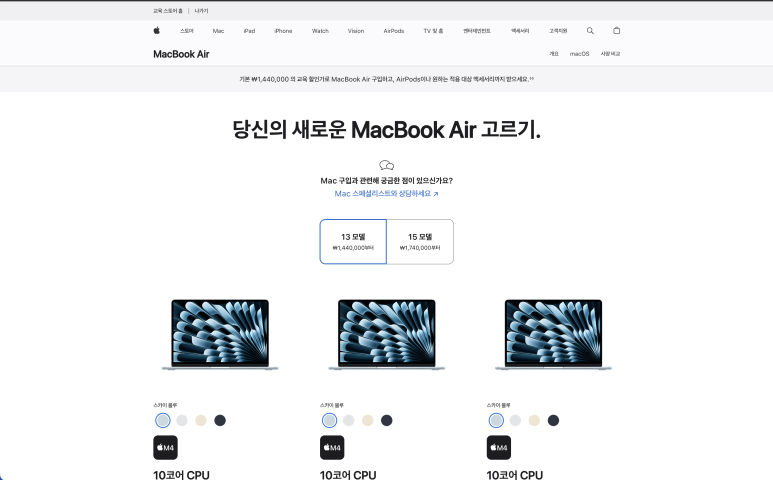The width and height of the screenshot is (773, 480).
Task: Click the M4 chip badge in left card
Action: [x=166, y=447]
